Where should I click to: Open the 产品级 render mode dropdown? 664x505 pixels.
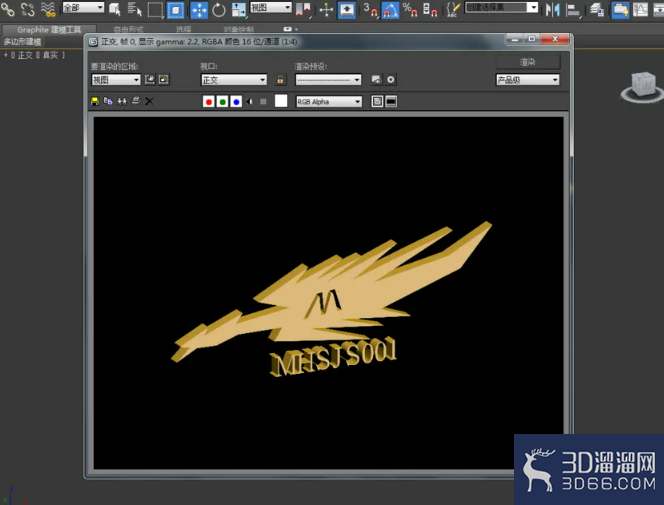click(528, 80)
